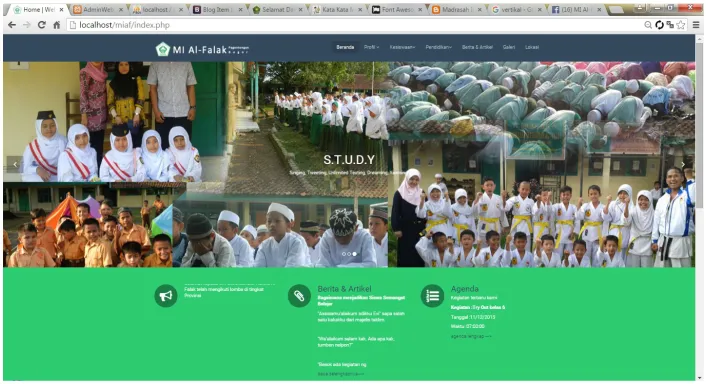706x384 pixels.
Task: Follow the 'agenda lengkap' link
Action: (x=471, y=336)
